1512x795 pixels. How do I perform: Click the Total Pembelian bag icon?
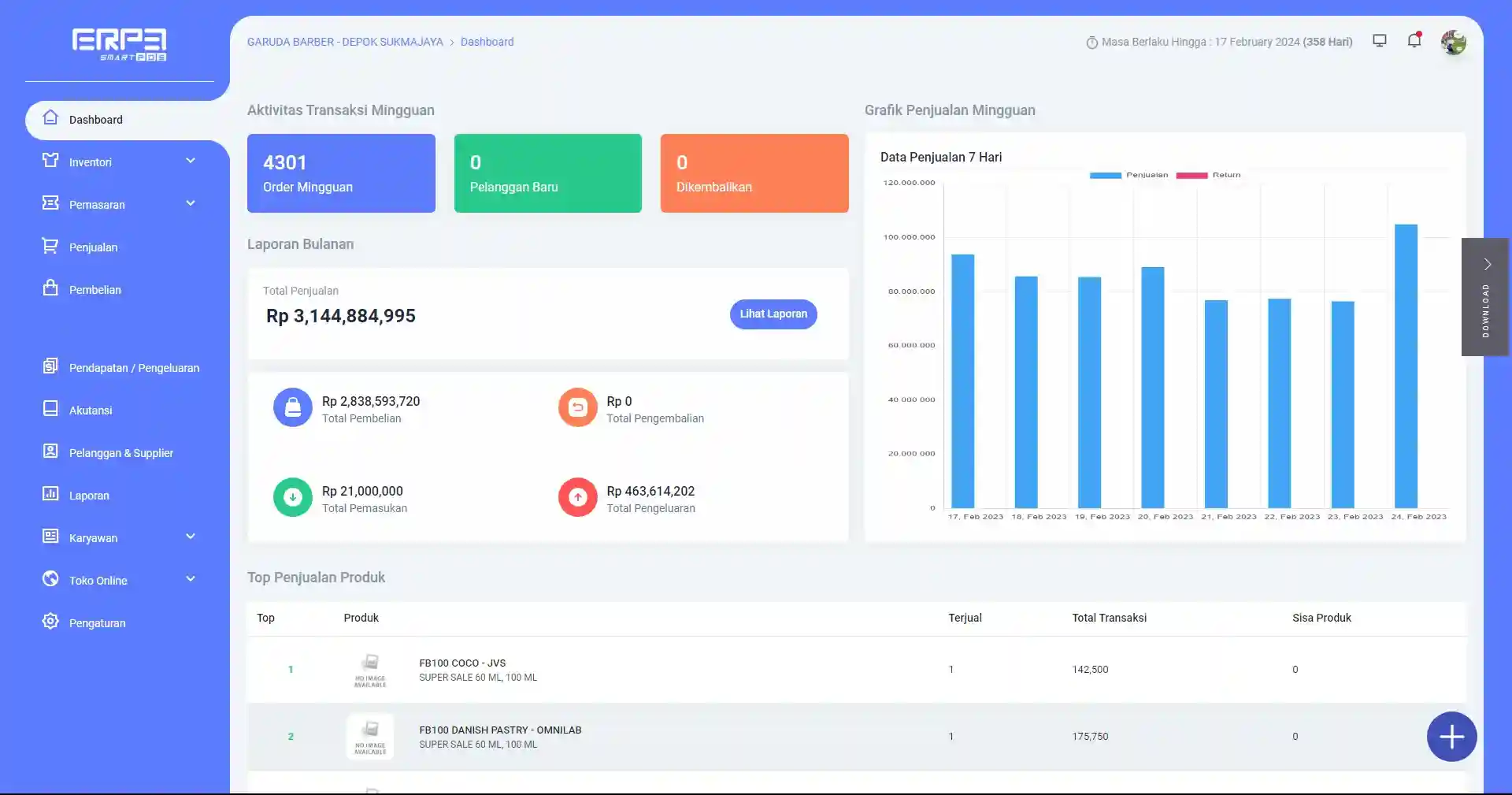[x=293, y=407]
